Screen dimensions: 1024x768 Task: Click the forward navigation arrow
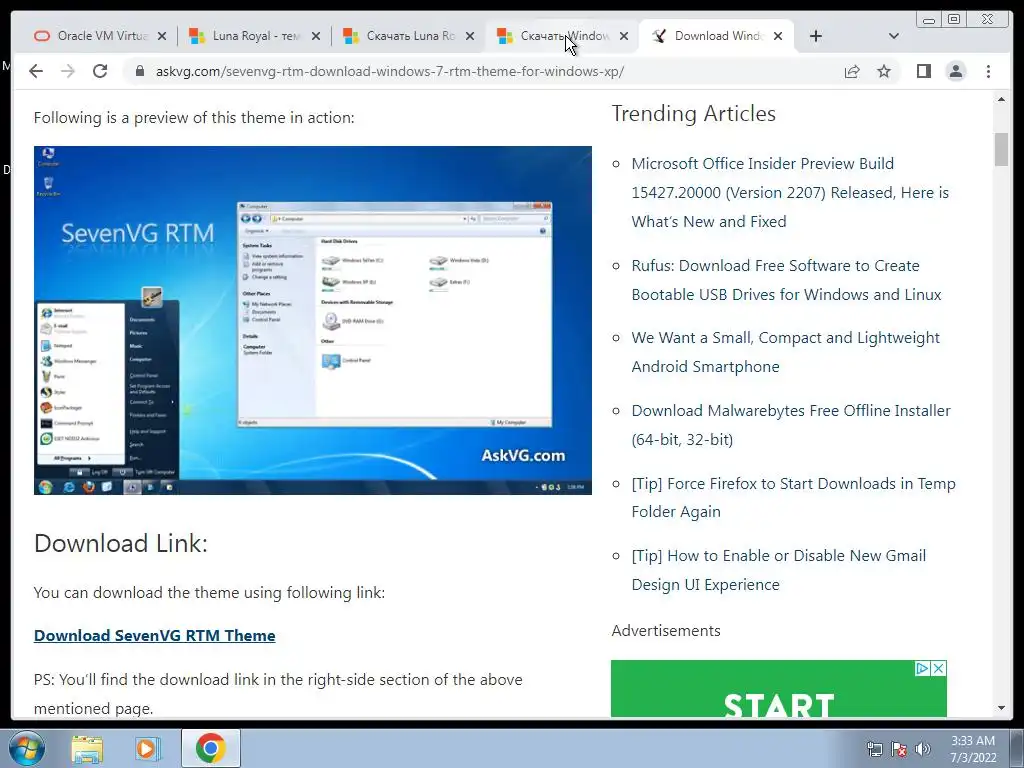(68, 71)
